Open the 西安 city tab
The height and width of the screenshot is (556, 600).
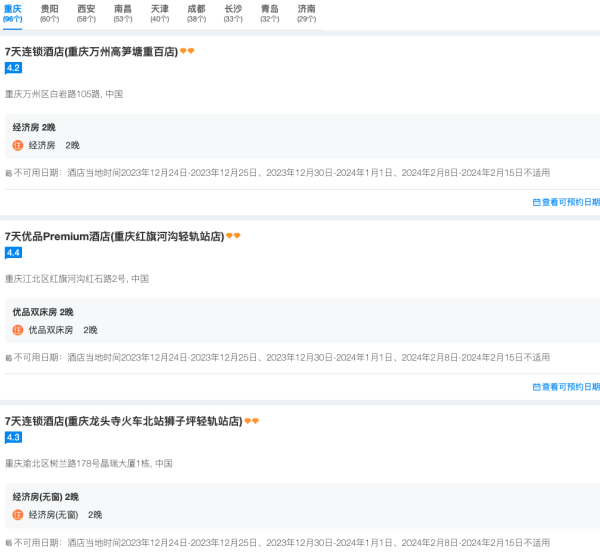[86, 14]
